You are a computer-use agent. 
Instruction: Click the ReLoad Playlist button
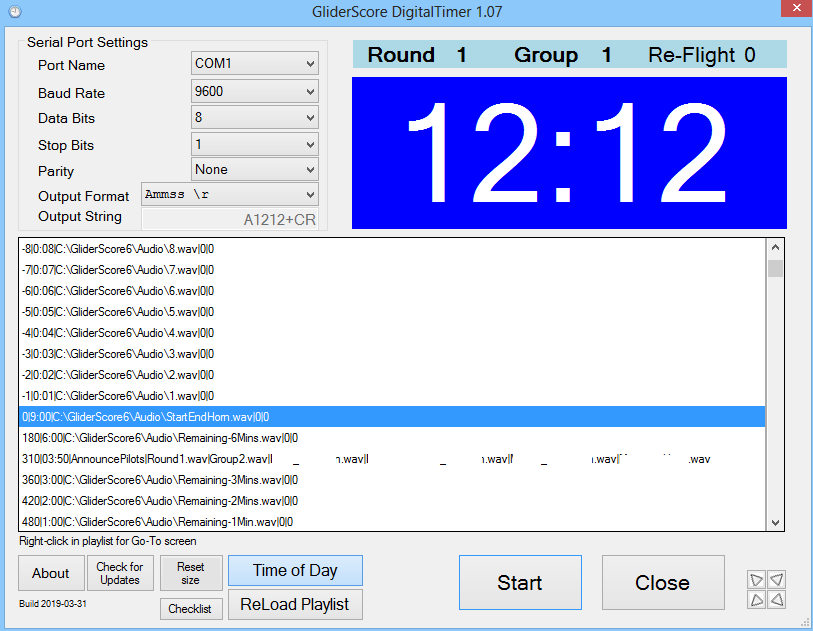pos(295,605)
